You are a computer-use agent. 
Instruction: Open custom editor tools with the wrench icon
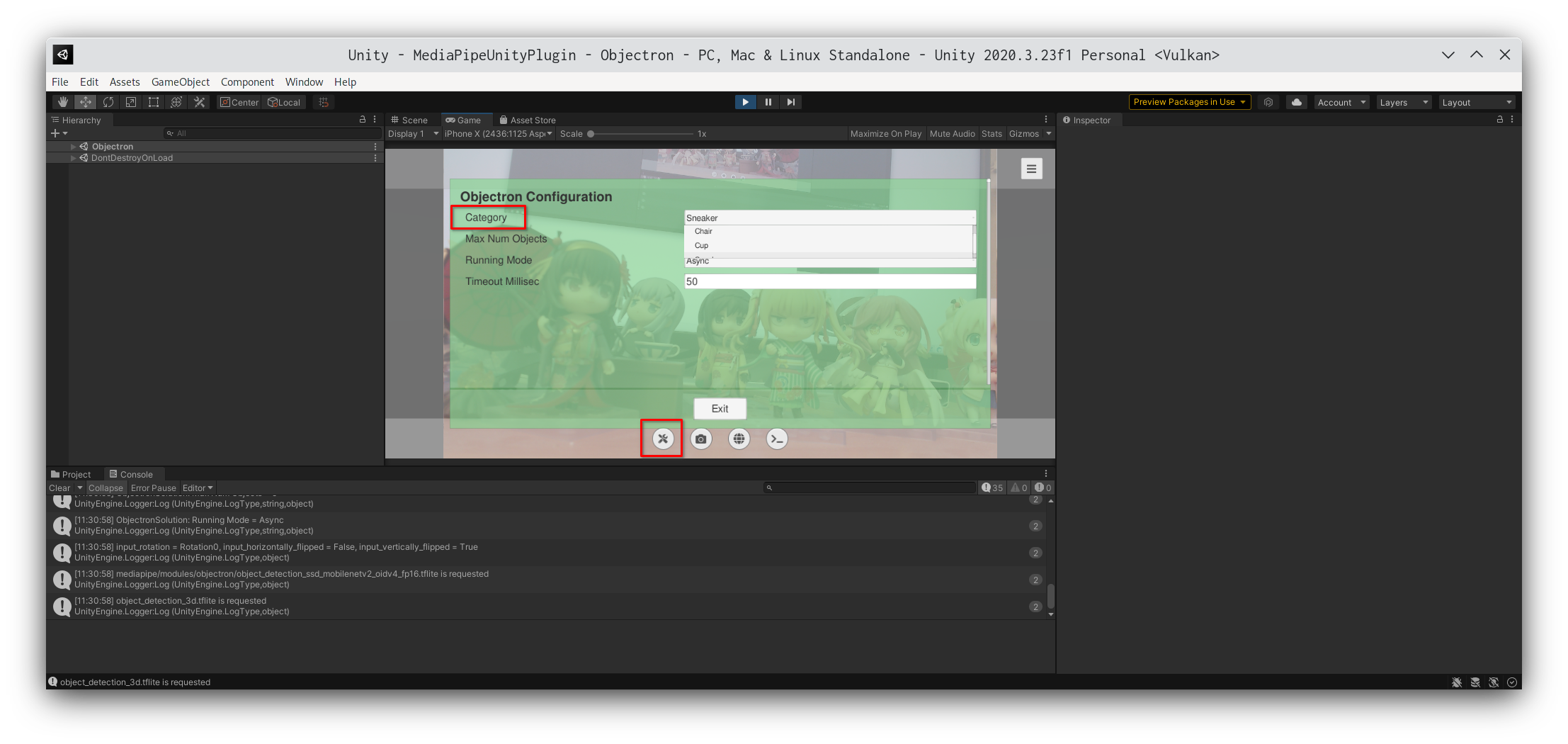click(199, 102)
